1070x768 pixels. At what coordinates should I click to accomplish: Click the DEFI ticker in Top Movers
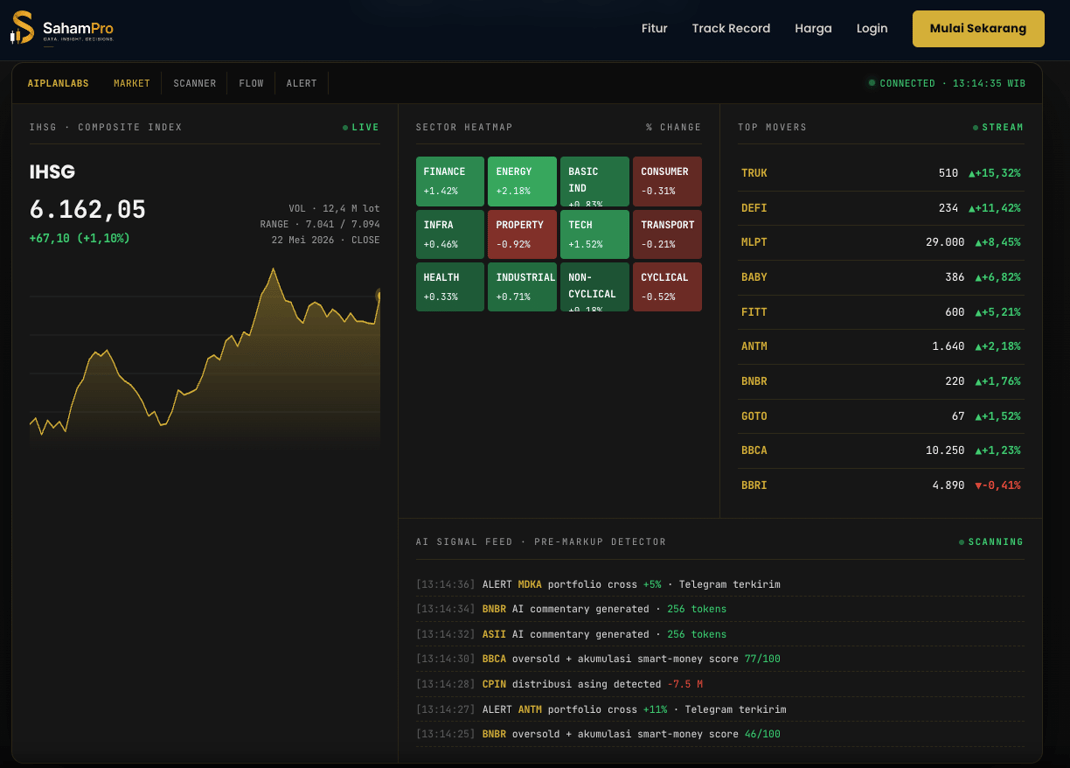coord(754,208)
